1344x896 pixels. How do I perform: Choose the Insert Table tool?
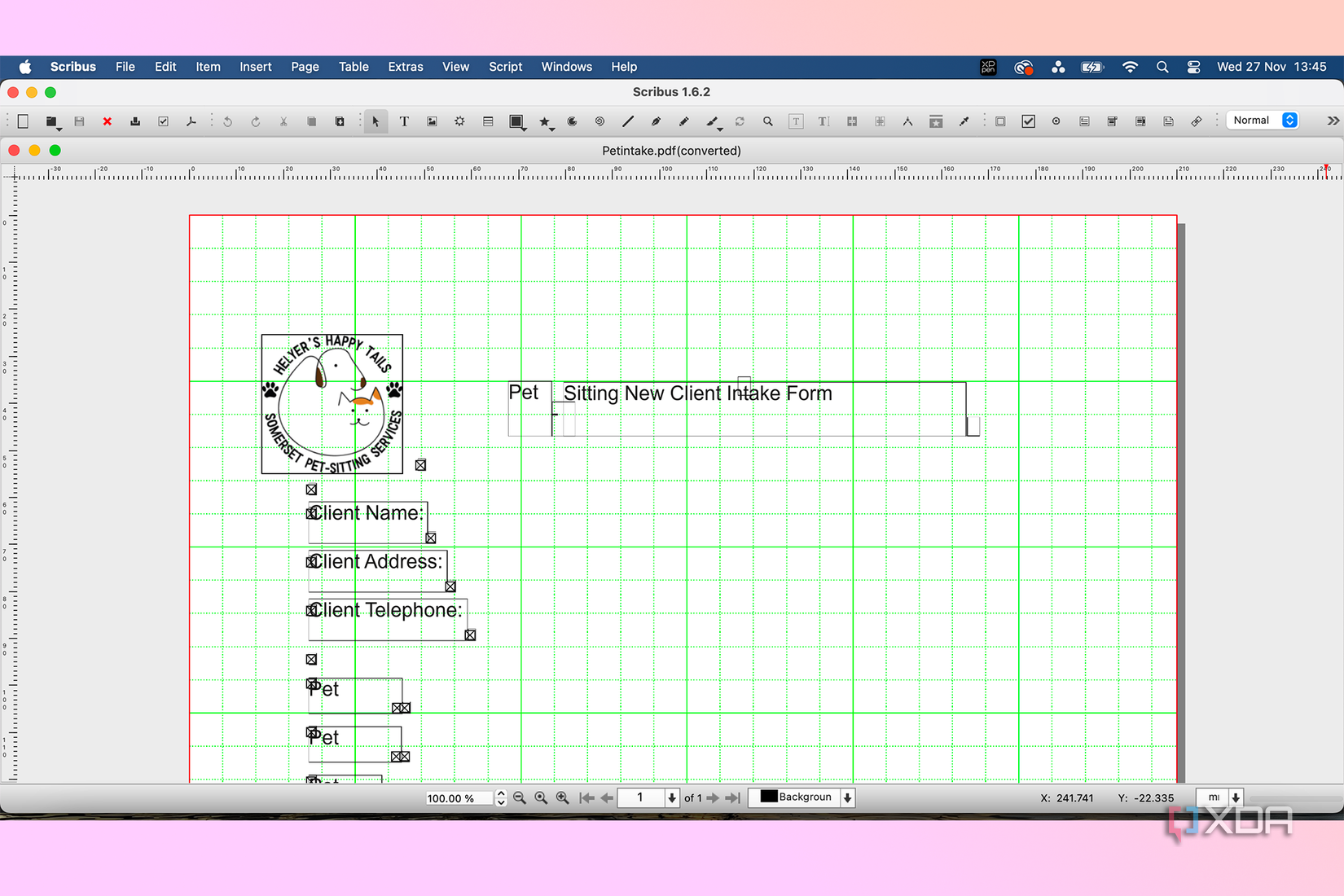click(487, 121)
